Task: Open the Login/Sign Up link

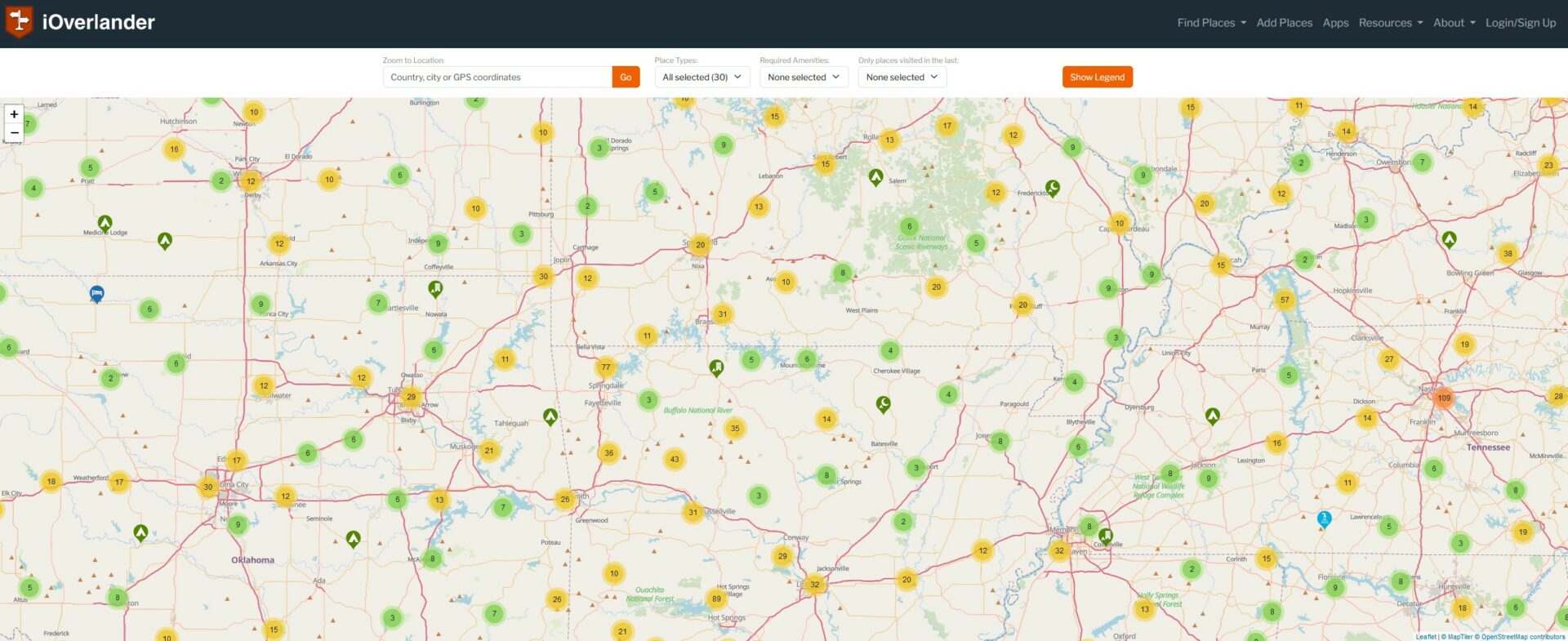Action: [1520, 23]
